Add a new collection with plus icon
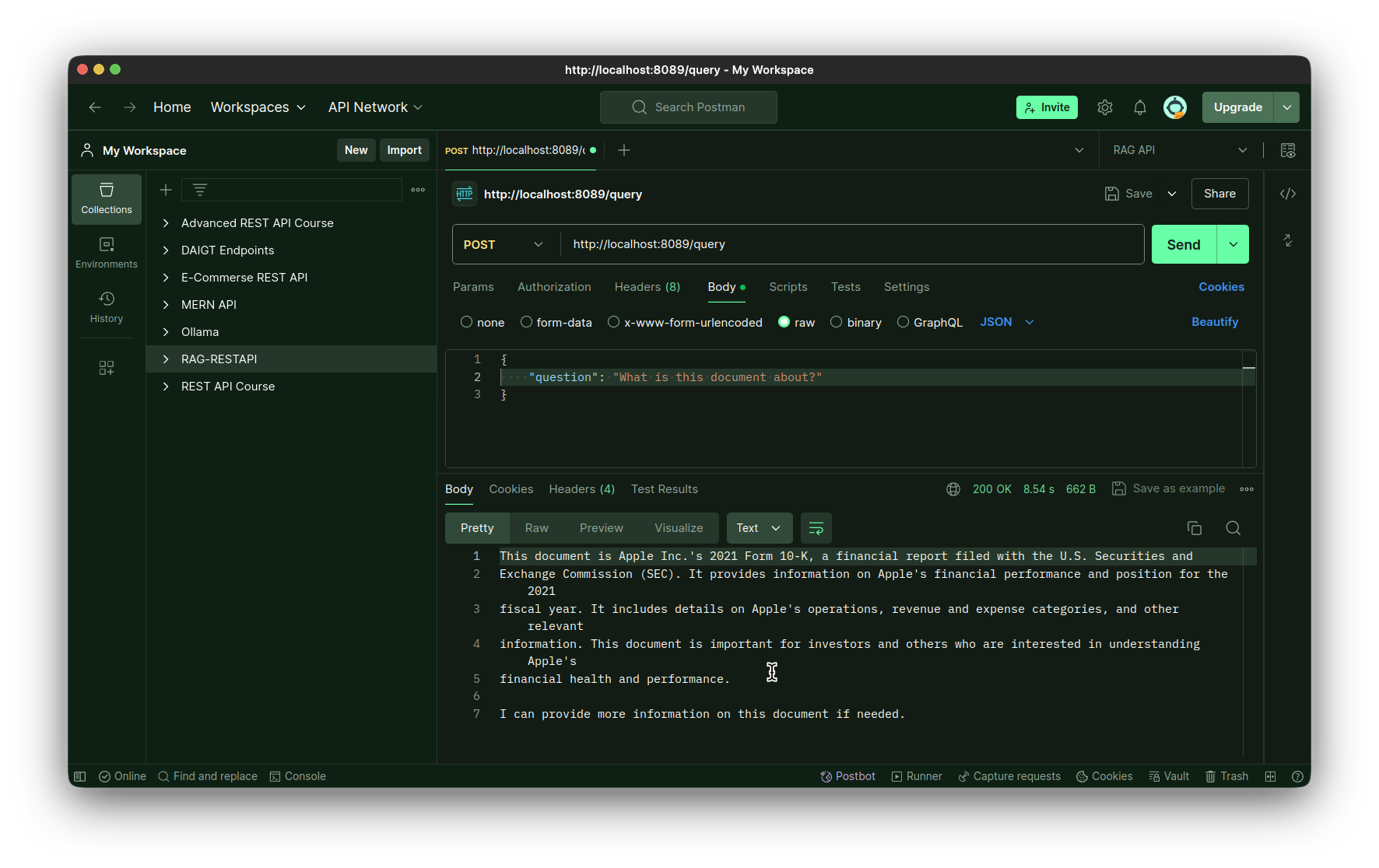The image size is (1379, 868). tap(166, 190)
